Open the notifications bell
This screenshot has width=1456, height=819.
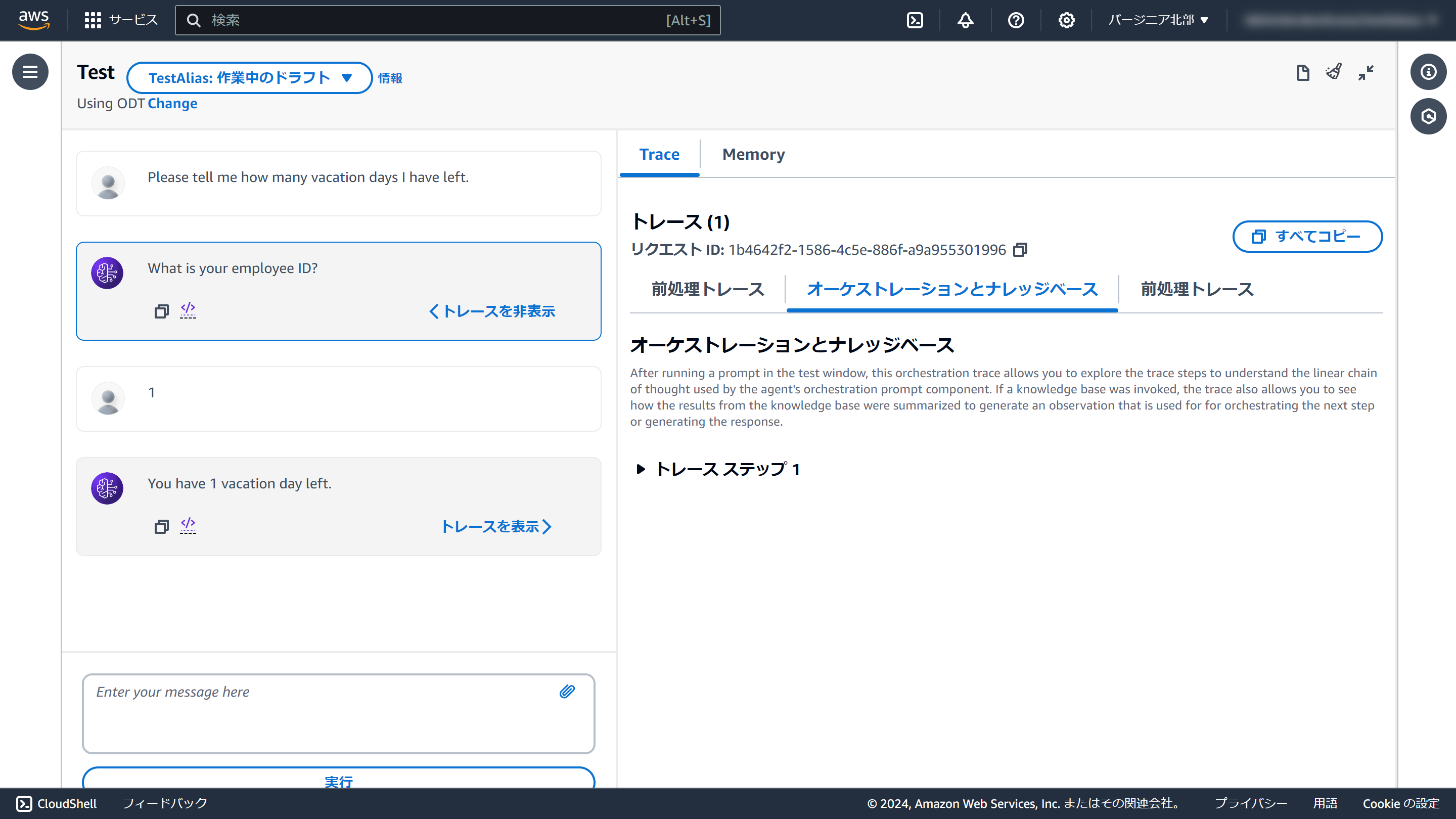click(965, 20)
